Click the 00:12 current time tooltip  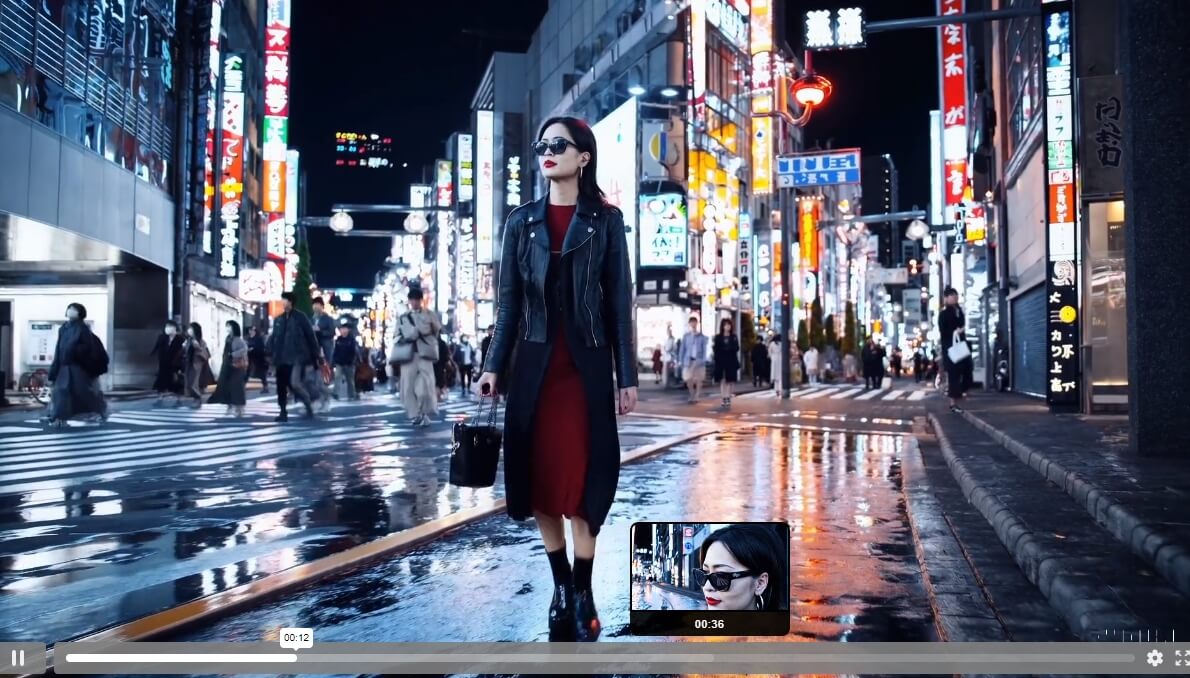(x=296, y=638)
